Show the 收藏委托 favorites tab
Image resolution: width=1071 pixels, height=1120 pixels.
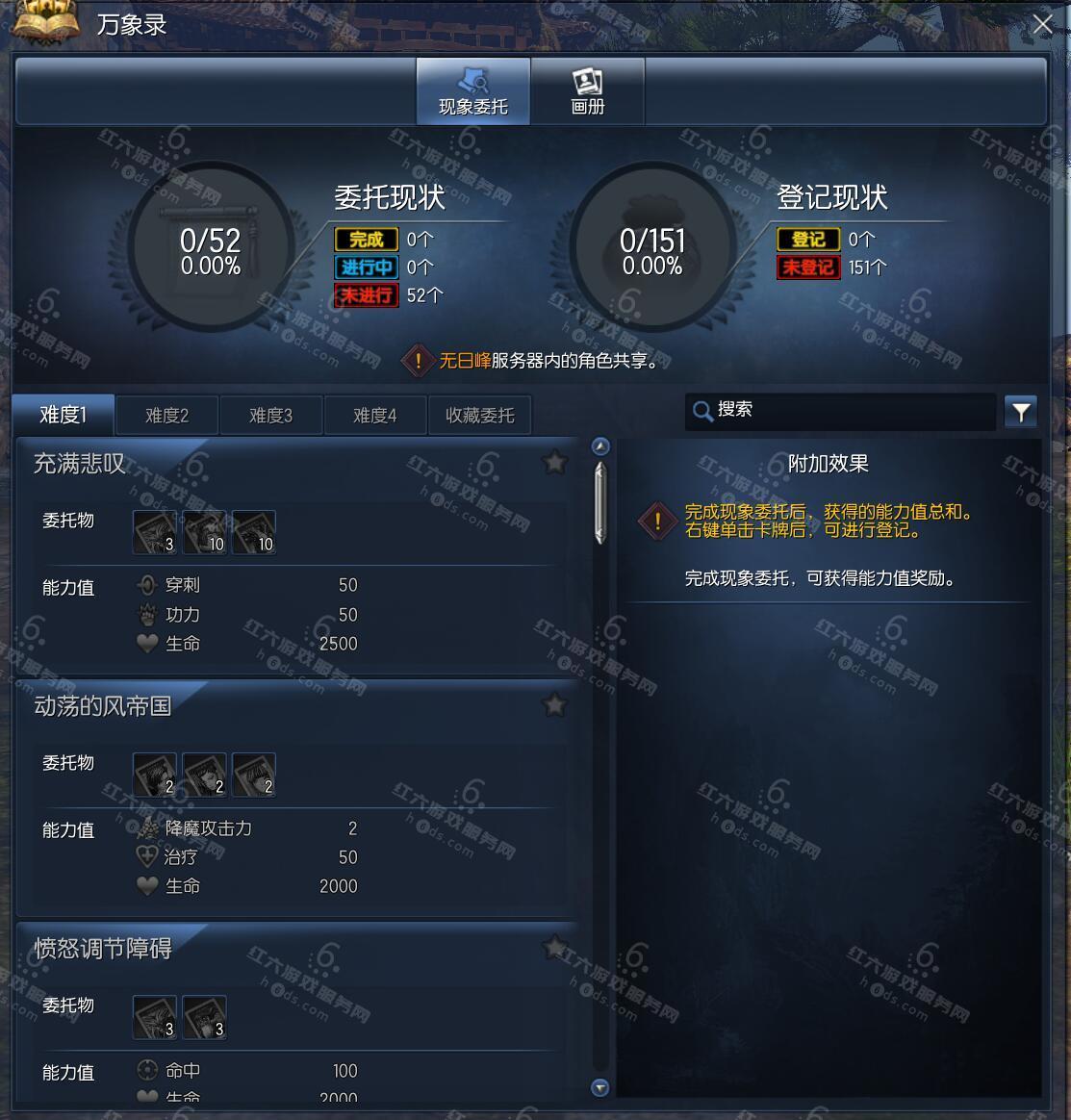click(x=479, y=415)
